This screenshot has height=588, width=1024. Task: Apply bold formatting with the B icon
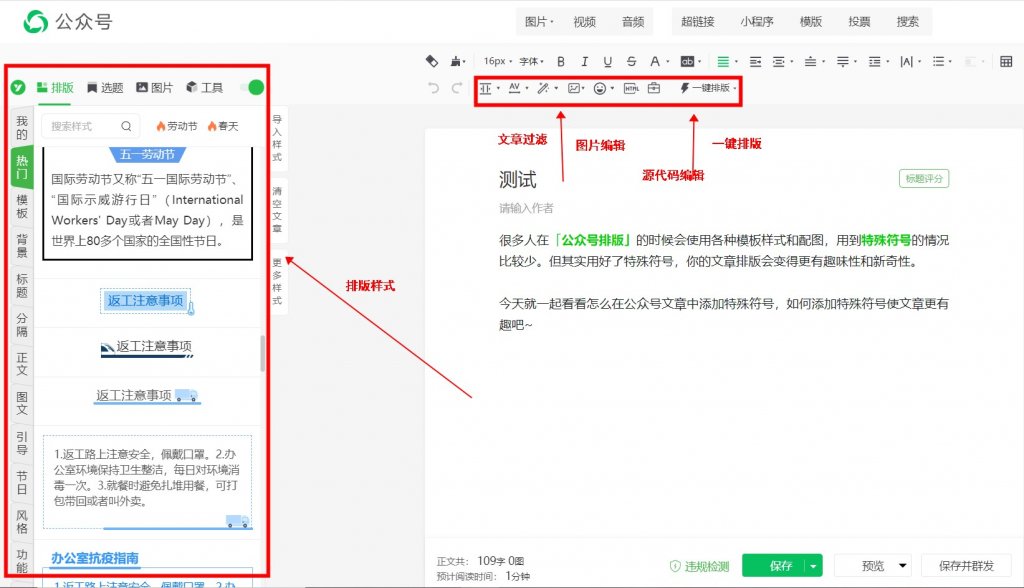pos(560,61)
